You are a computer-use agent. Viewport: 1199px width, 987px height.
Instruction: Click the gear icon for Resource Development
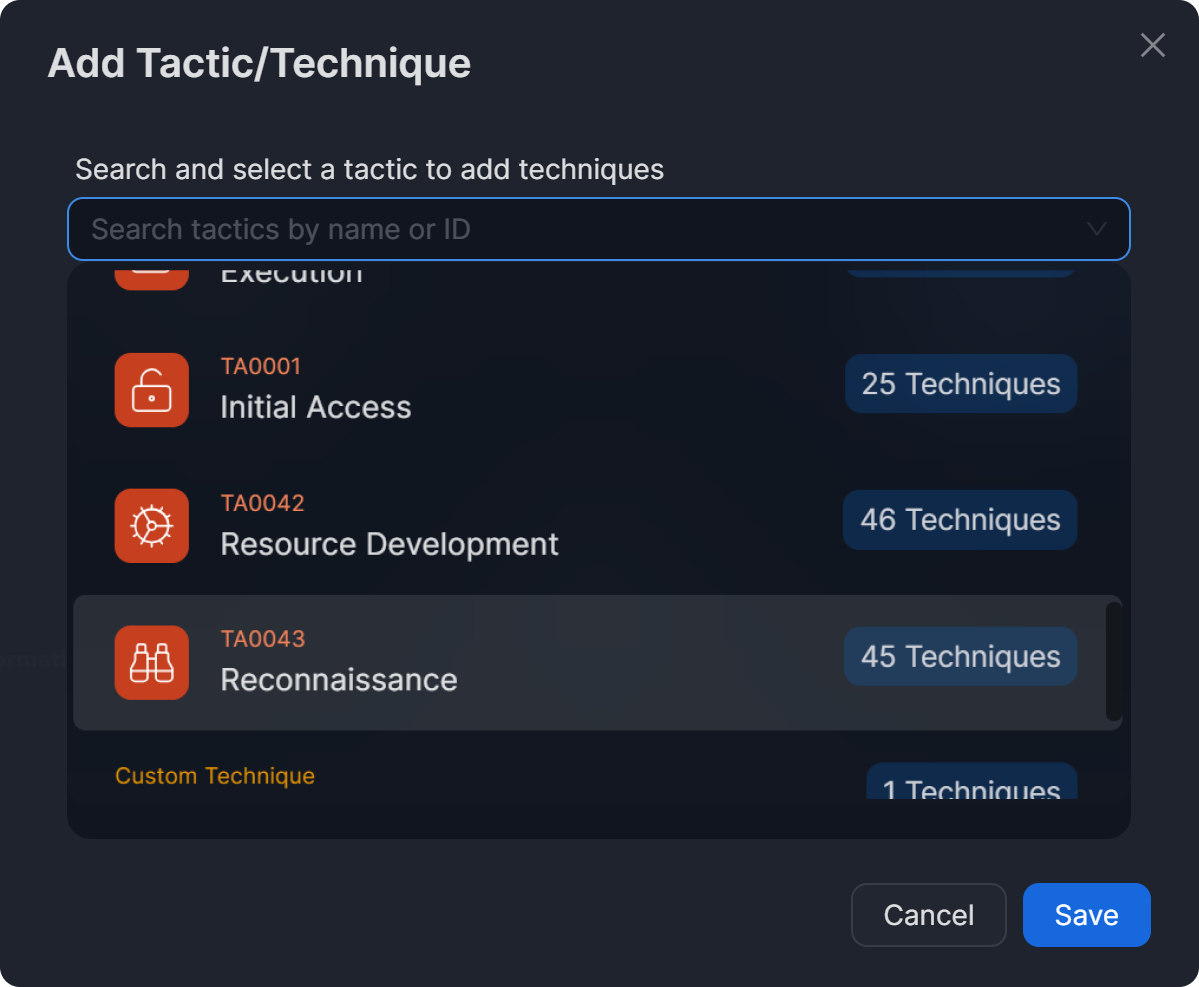152,526
